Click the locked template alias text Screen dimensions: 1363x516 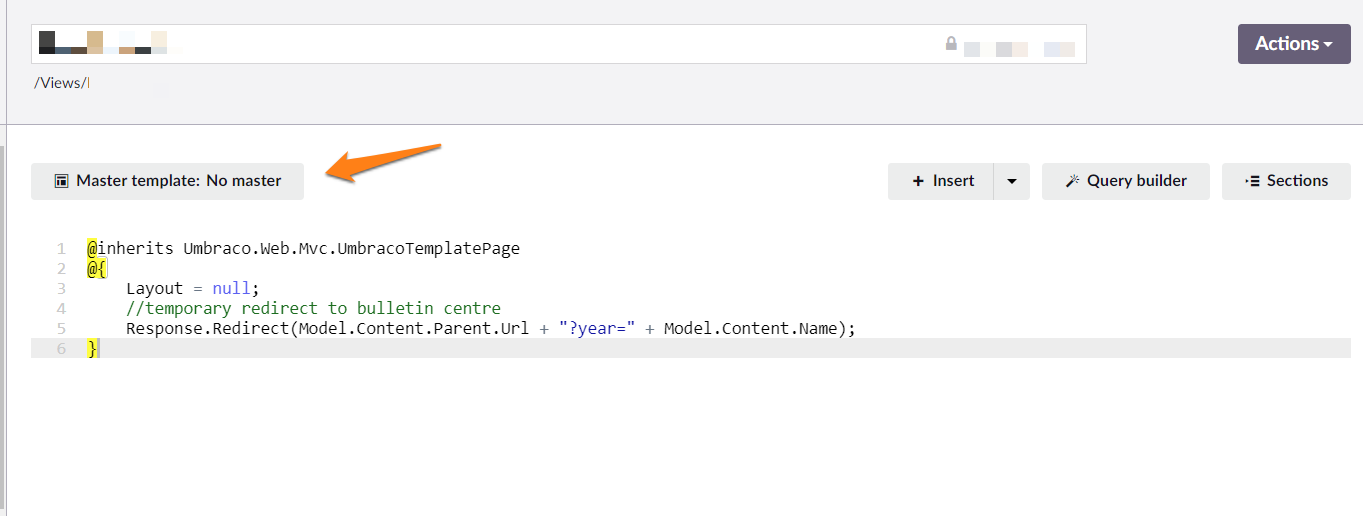pos(1018,48)
